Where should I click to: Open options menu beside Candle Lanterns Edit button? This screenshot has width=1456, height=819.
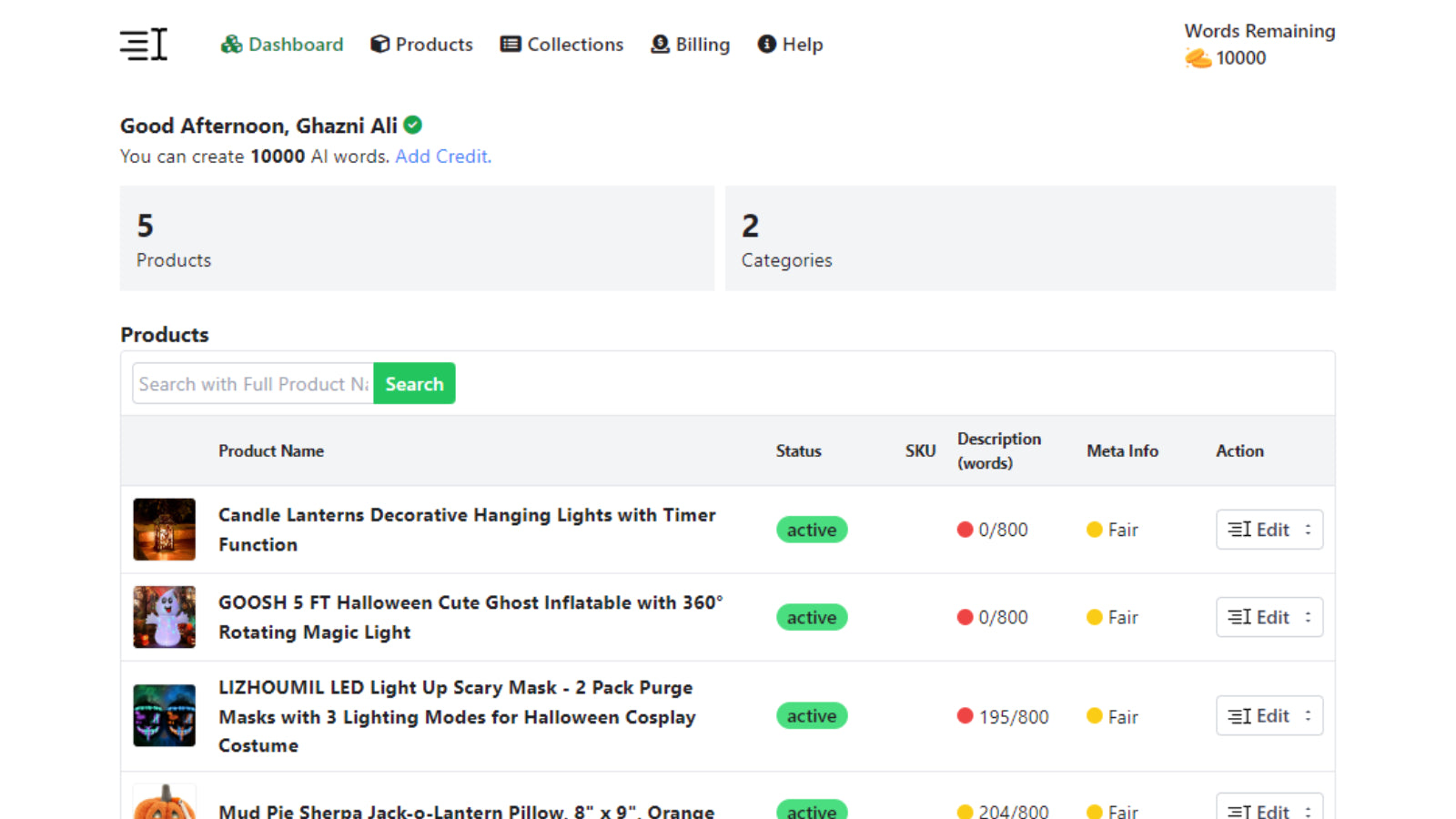[x=1309, y=530]
